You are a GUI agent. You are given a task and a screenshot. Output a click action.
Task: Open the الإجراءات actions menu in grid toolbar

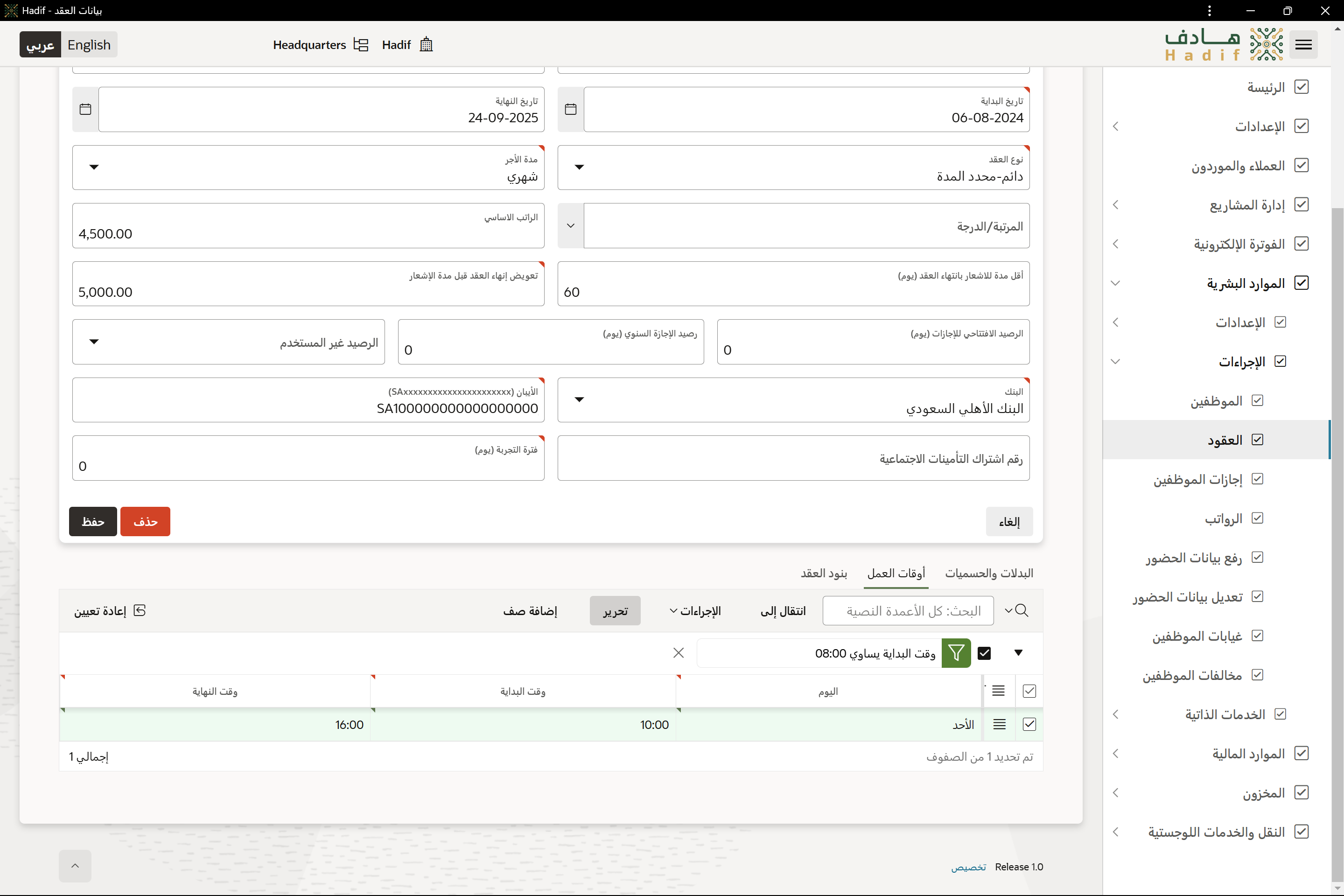695,611
